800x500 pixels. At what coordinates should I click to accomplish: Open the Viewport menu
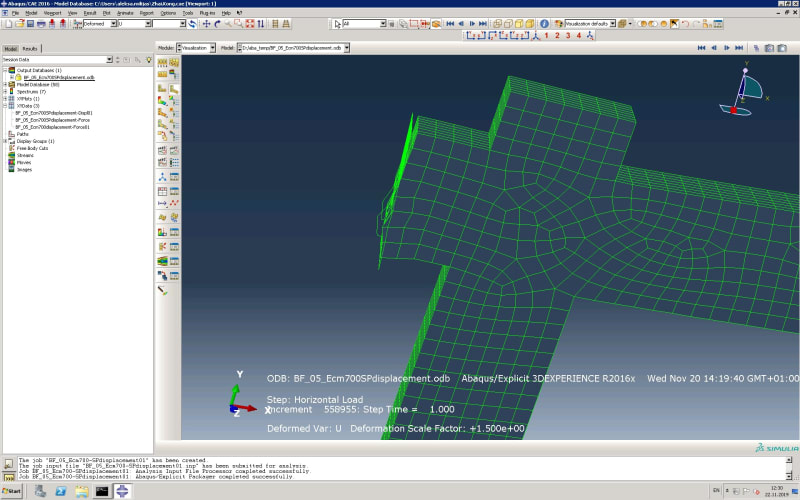52,13
